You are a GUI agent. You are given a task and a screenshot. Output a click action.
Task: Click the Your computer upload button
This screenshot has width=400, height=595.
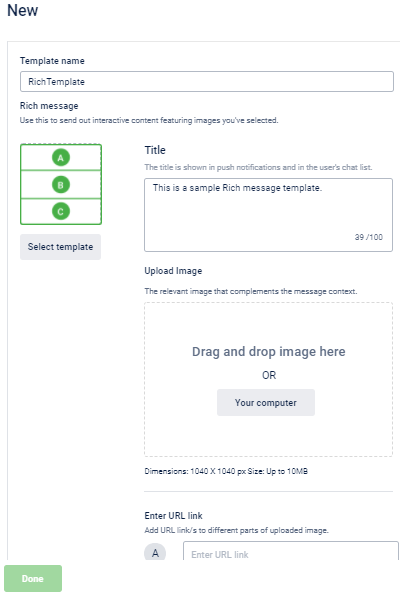click(266, 402)
